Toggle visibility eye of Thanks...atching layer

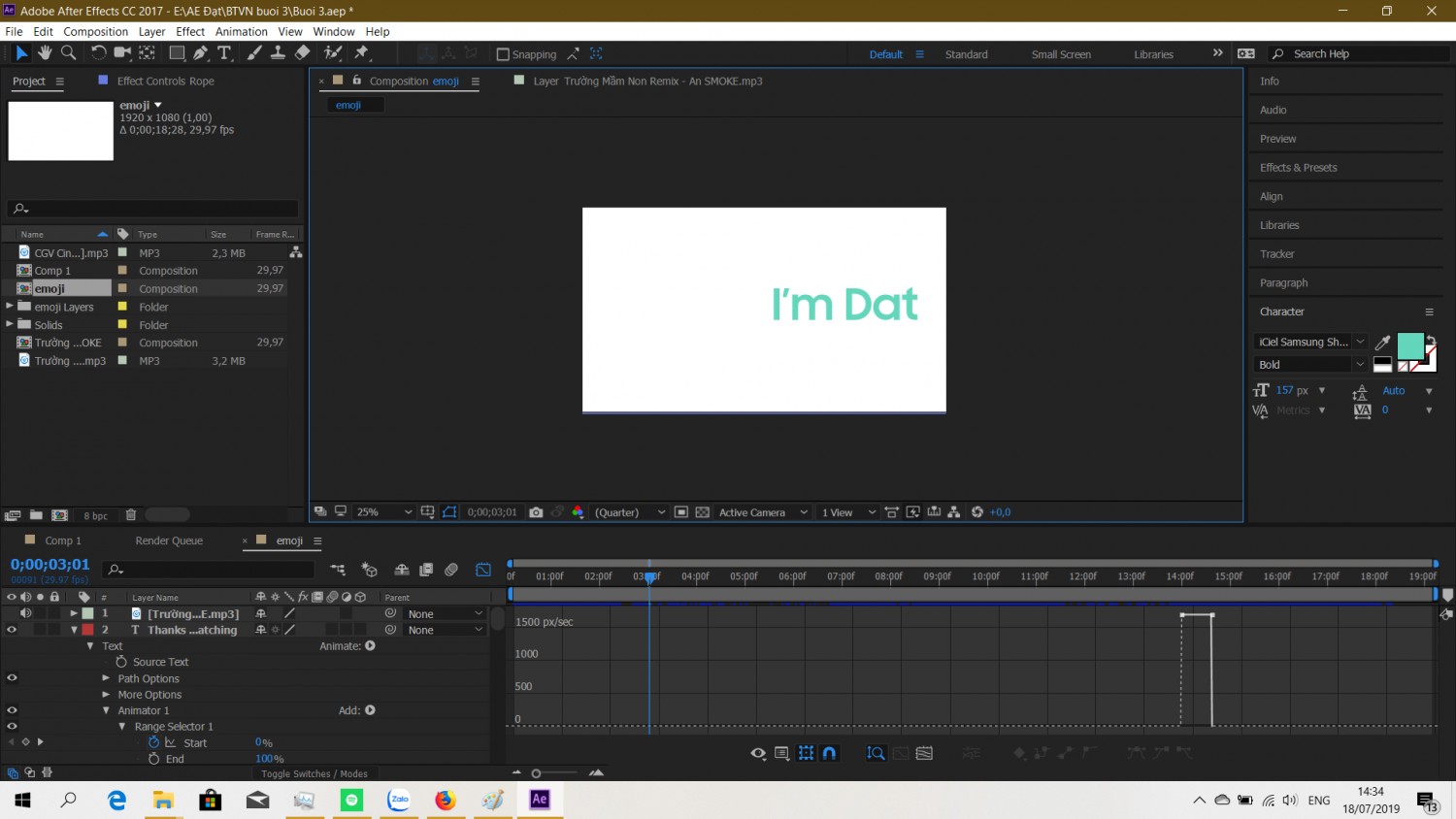point(12,630)
